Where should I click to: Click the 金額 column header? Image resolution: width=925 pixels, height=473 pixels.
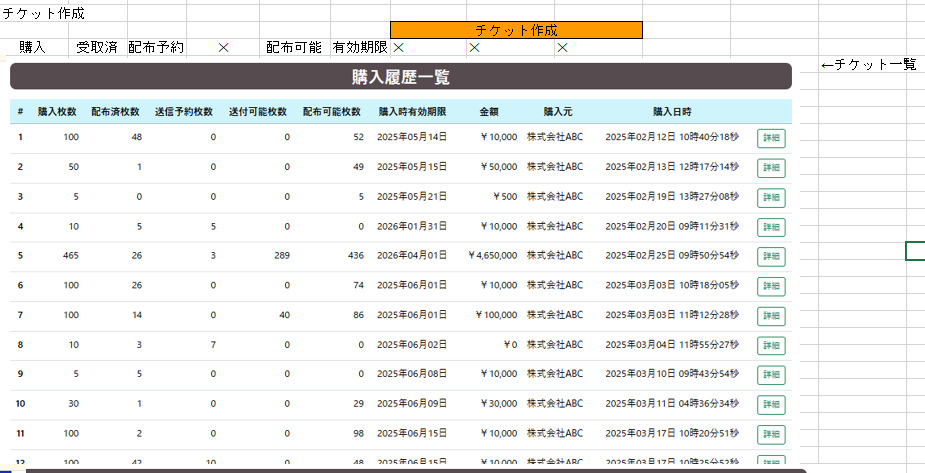489,111
